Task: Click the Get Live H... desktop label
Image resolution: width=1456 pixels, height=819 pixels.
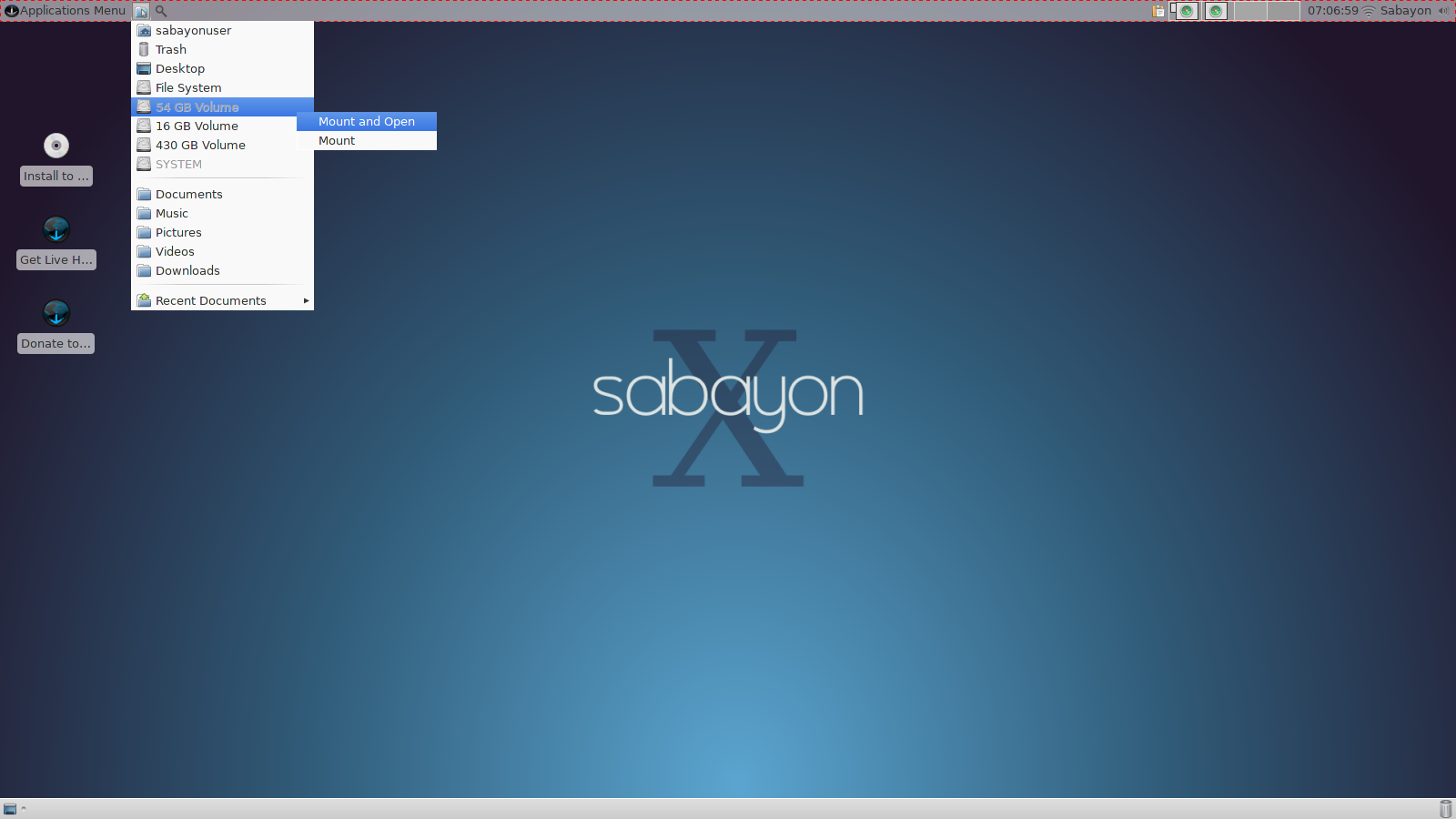Action: pos(56,259)
